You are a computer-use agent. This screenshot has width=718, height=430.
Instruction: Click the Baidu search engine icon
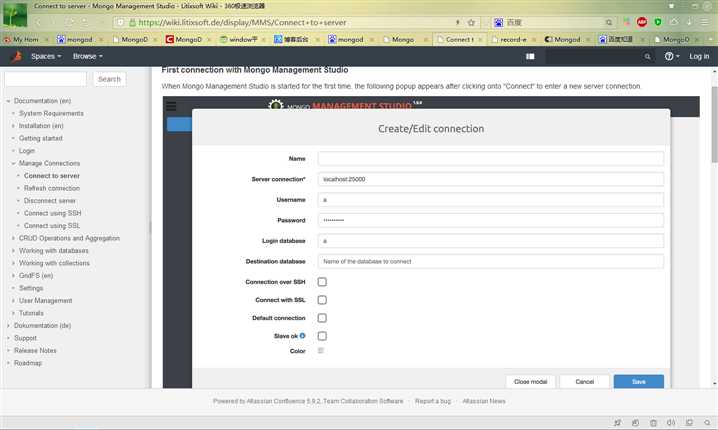pos(499,22)
